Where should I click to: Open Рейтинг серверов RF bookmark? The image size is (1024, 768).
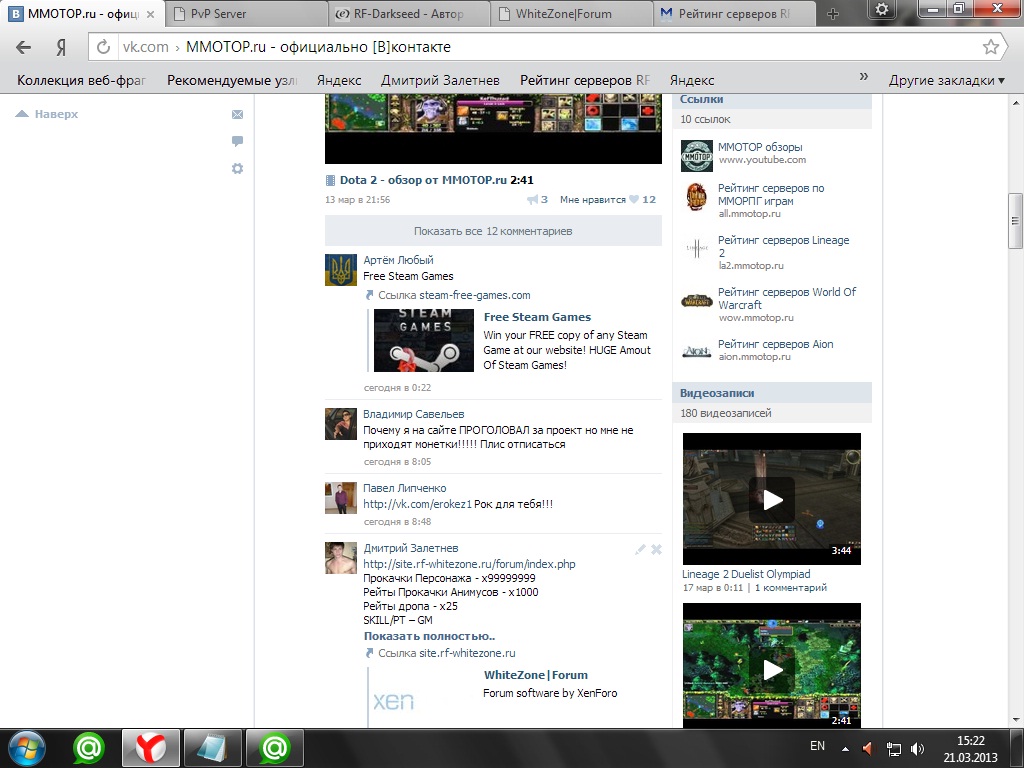click(x=584, y=80)
